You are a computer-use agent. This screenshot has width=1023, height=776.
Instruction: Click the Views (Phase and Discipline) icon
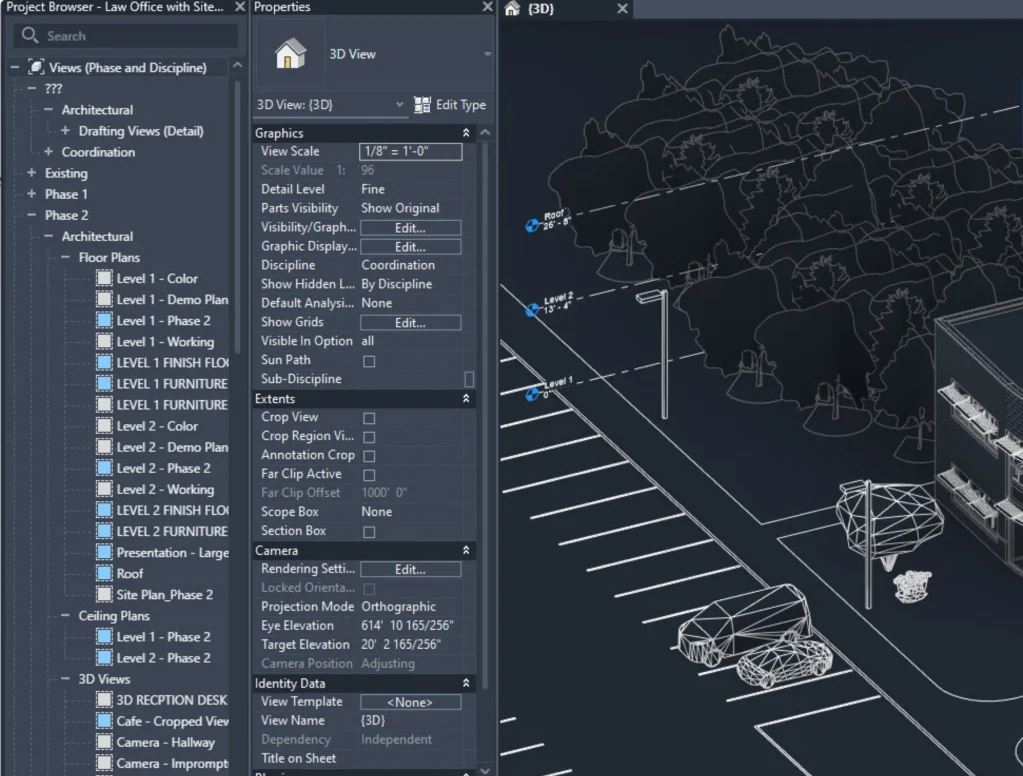36,67
